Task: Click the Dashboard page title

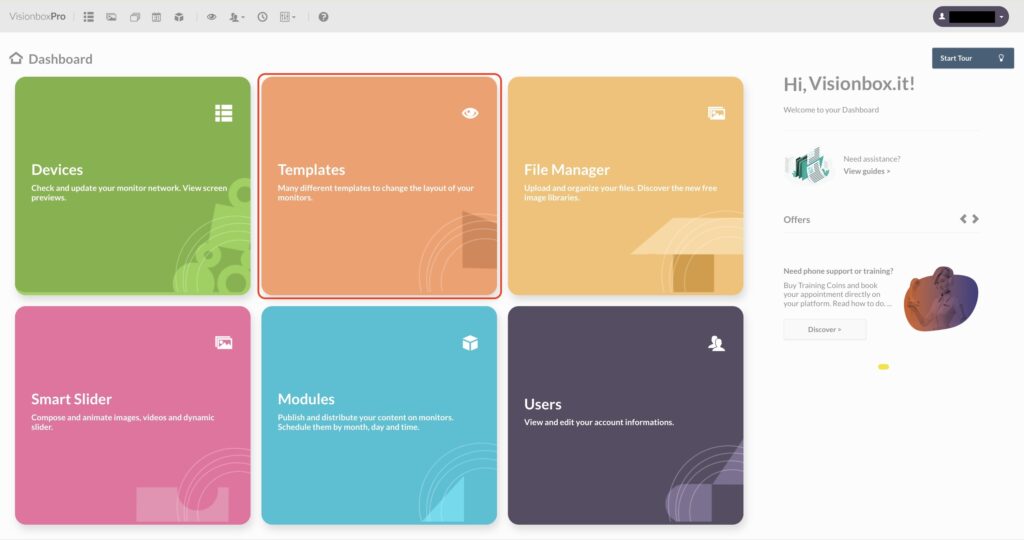Action: pos(60,59)
